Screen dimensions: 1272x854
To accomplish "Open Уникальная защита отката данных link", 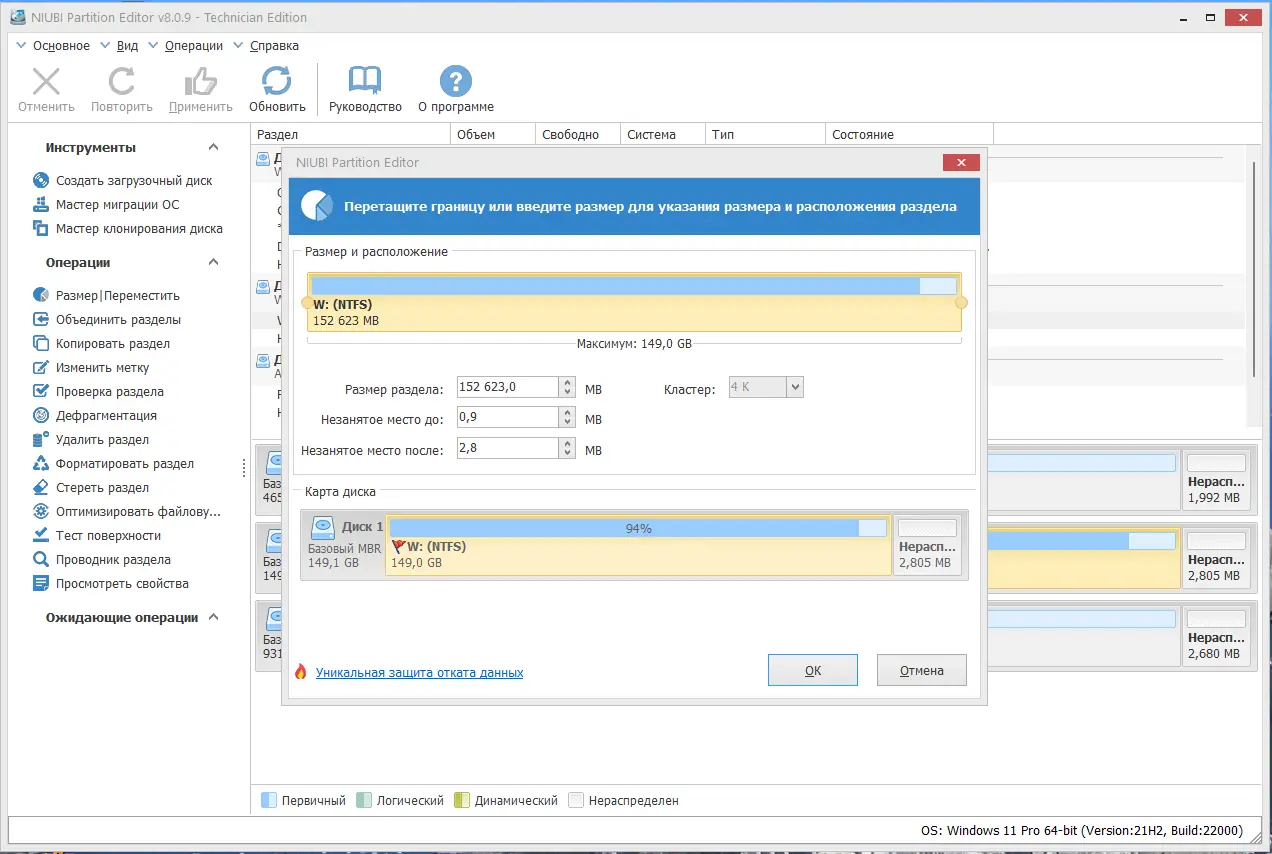I will 420,673.
